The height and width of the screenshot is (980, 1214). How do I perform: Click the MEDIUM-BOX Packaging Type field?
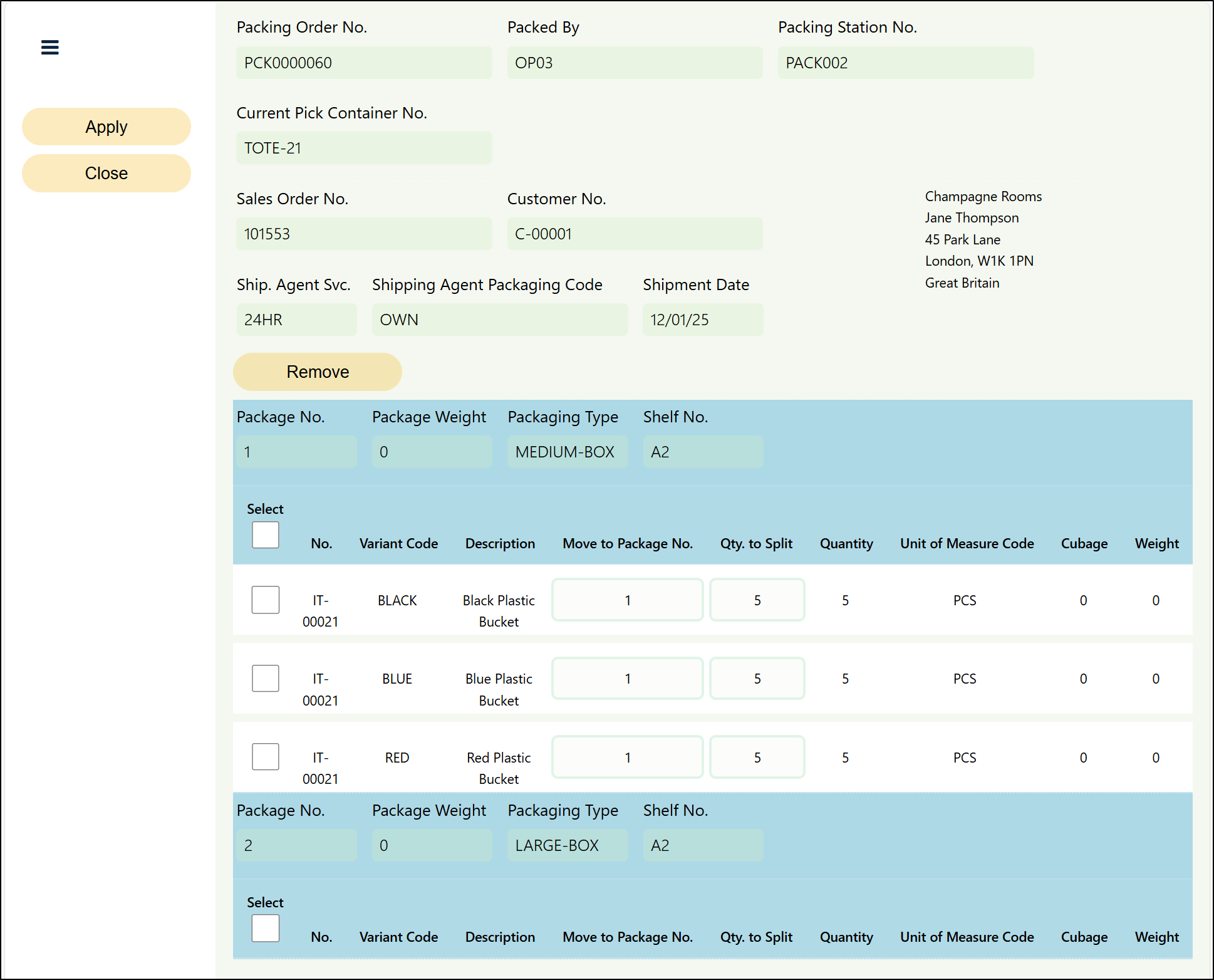coord(567,452)
